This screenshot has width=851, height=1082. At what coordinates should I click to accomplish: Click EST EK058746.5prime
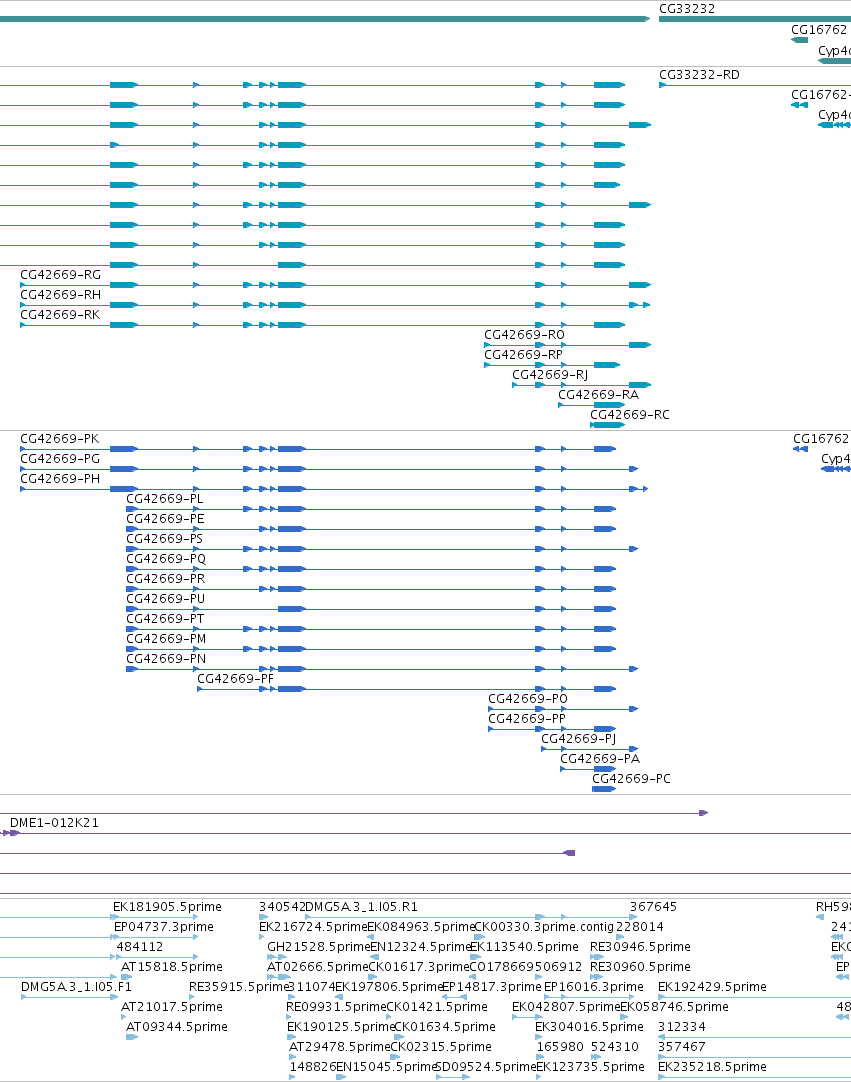coord(674,1007)
